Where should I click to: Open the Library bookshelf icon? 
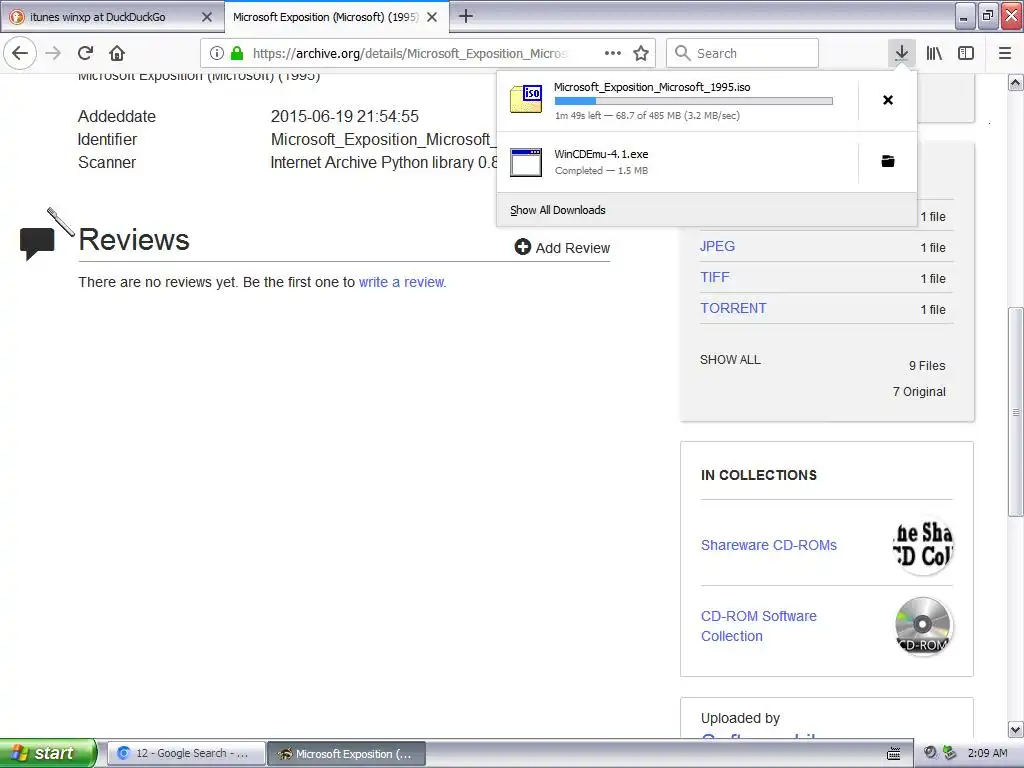coord(934,53)
